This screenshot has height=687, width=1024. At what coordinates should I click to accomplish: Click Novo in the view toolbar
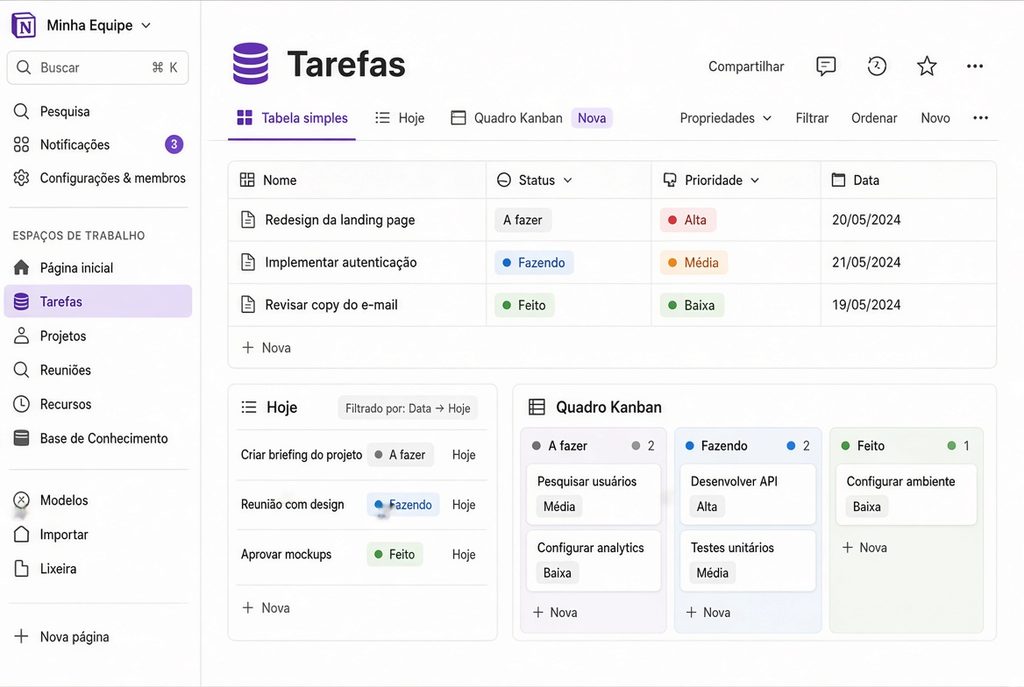(x=935, y=118)
